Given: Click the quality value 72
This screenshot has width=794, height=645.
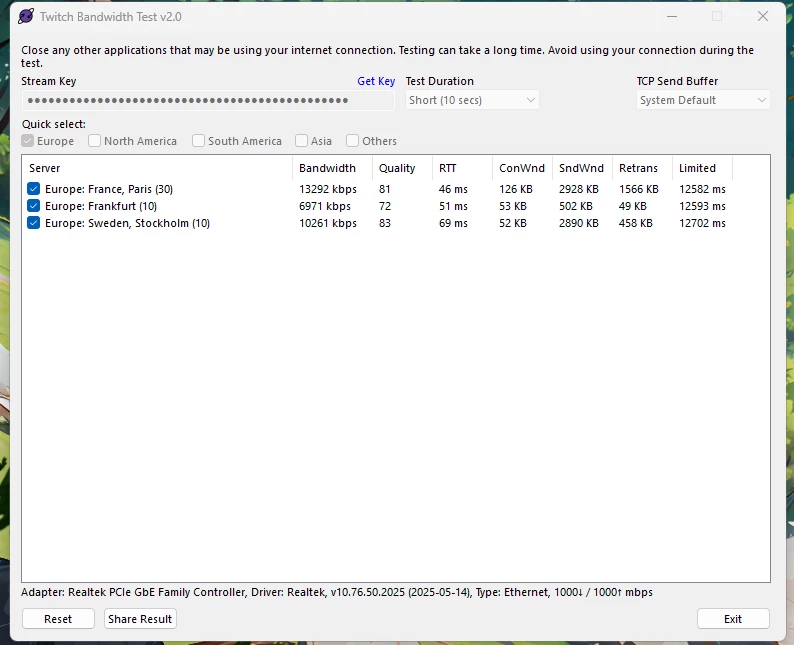Looking at the screenshot, I should pos(385,206).
